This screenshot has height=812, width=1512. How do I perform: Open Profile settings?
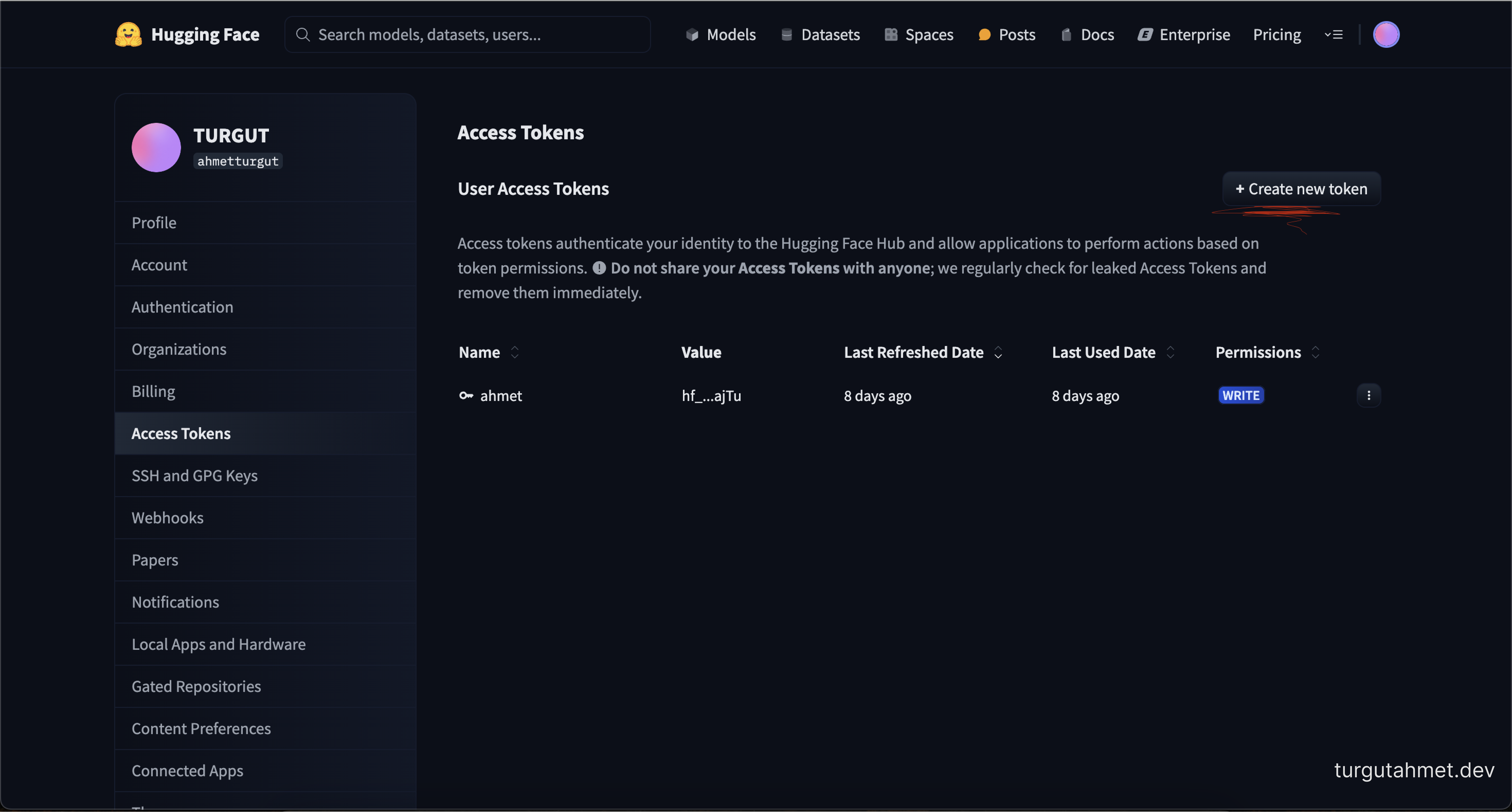[x=265, y=223]
